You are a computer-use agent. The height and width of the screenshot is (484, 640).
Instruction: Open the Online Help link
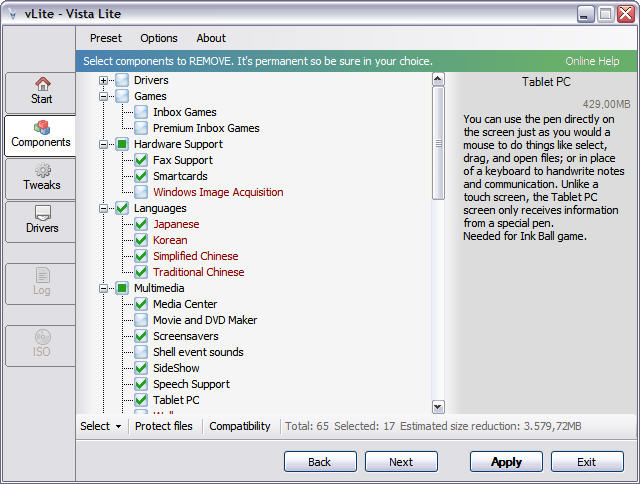(592, 61)
